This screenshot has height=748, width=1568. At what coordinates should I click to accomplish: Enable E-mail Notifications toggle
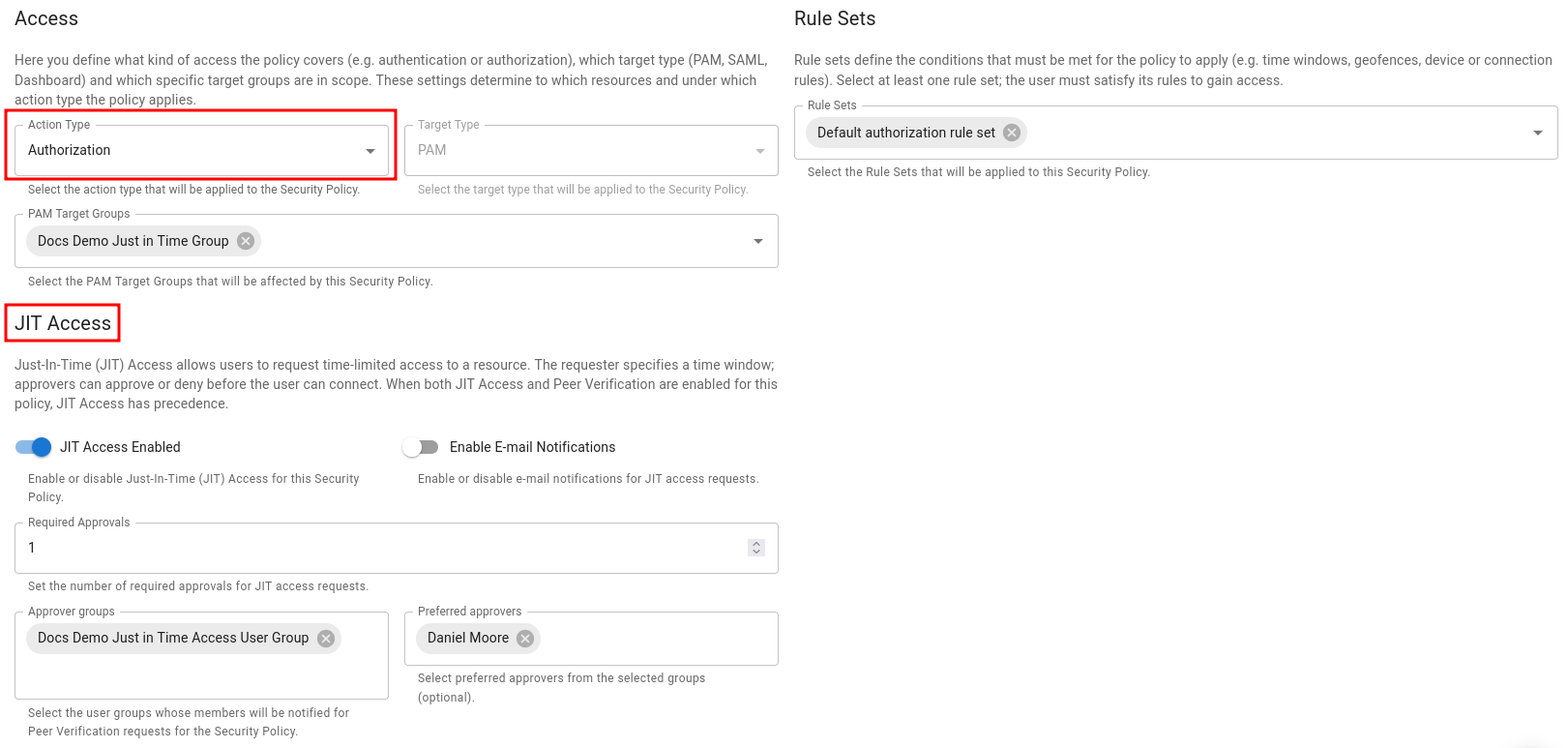(x=421, y=447)
